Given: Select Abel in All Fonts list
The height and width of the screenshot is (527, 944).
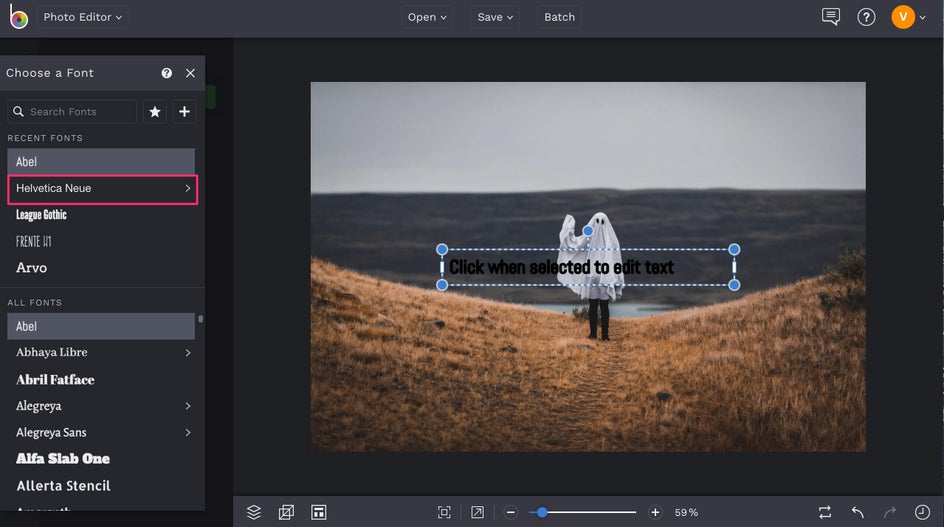Looking at the screenshot, I should [101, 326].
